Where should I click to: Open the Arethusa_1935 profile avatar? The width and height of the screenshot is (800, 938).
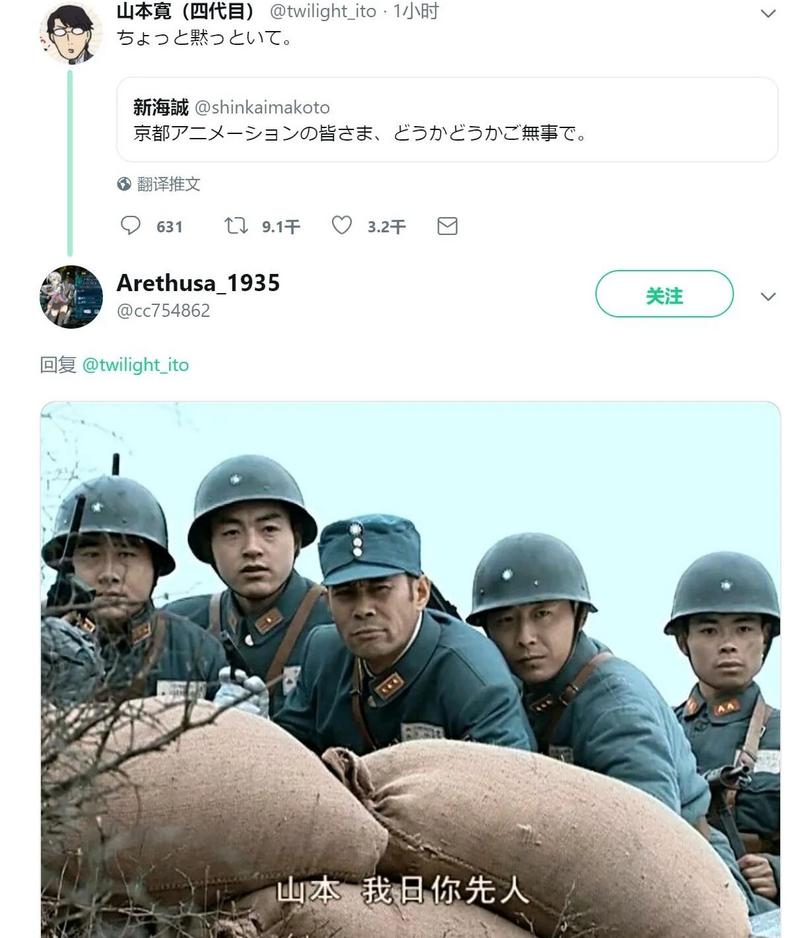[x=71, y=297]
